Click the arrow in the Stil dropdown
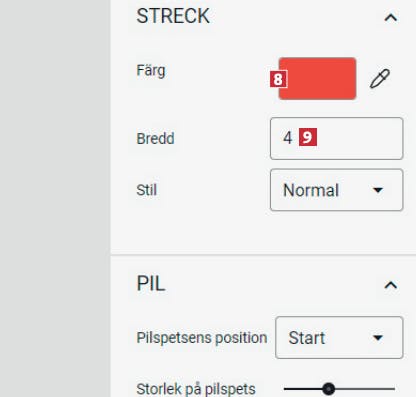Screen dimensions: 416x397 pos(378,190)
